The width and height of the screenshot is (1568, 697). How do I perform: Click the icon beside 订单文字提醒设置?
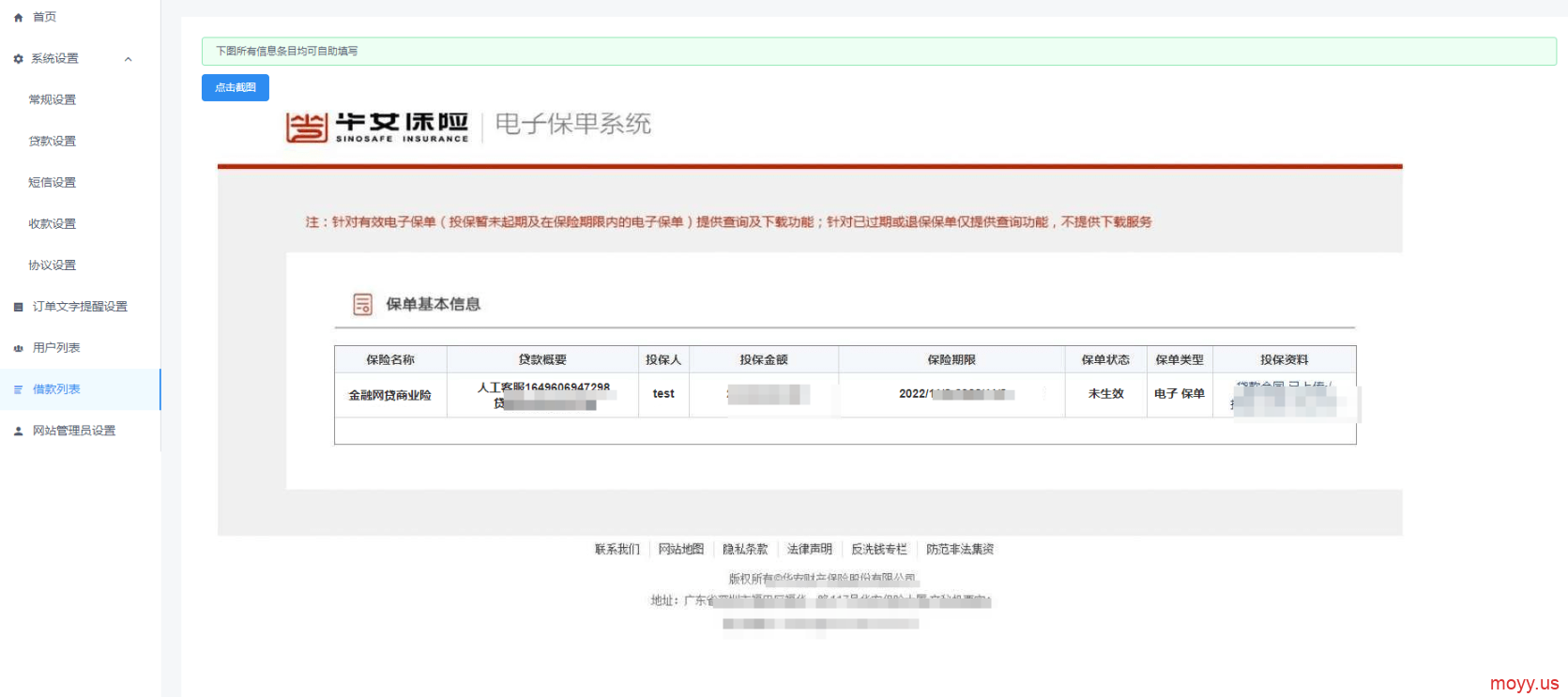tap(18, 307)
